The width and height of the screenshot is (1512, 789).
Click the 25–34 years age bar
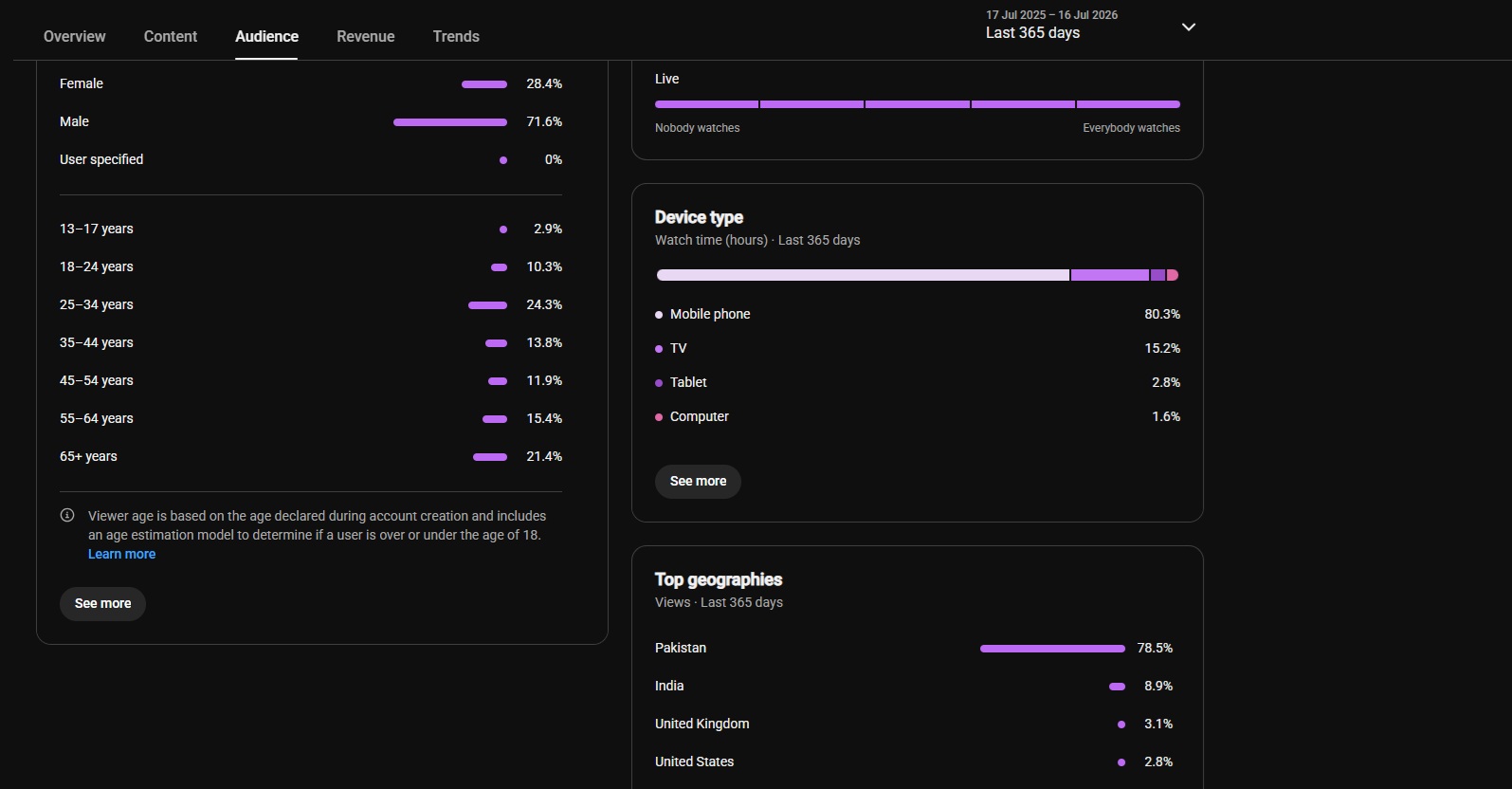tap(487, 305)
